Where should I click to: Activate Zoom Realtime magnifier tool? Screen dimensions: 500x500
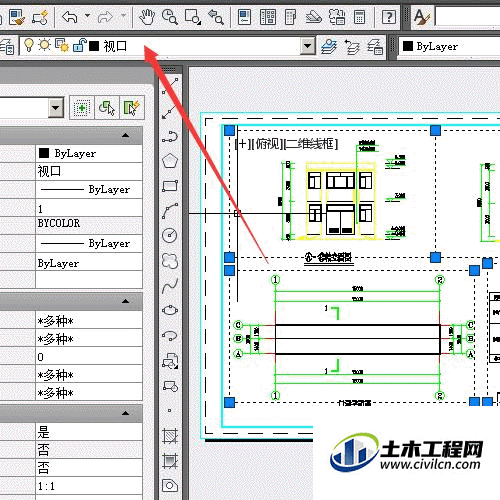click(x=169, y=17)
